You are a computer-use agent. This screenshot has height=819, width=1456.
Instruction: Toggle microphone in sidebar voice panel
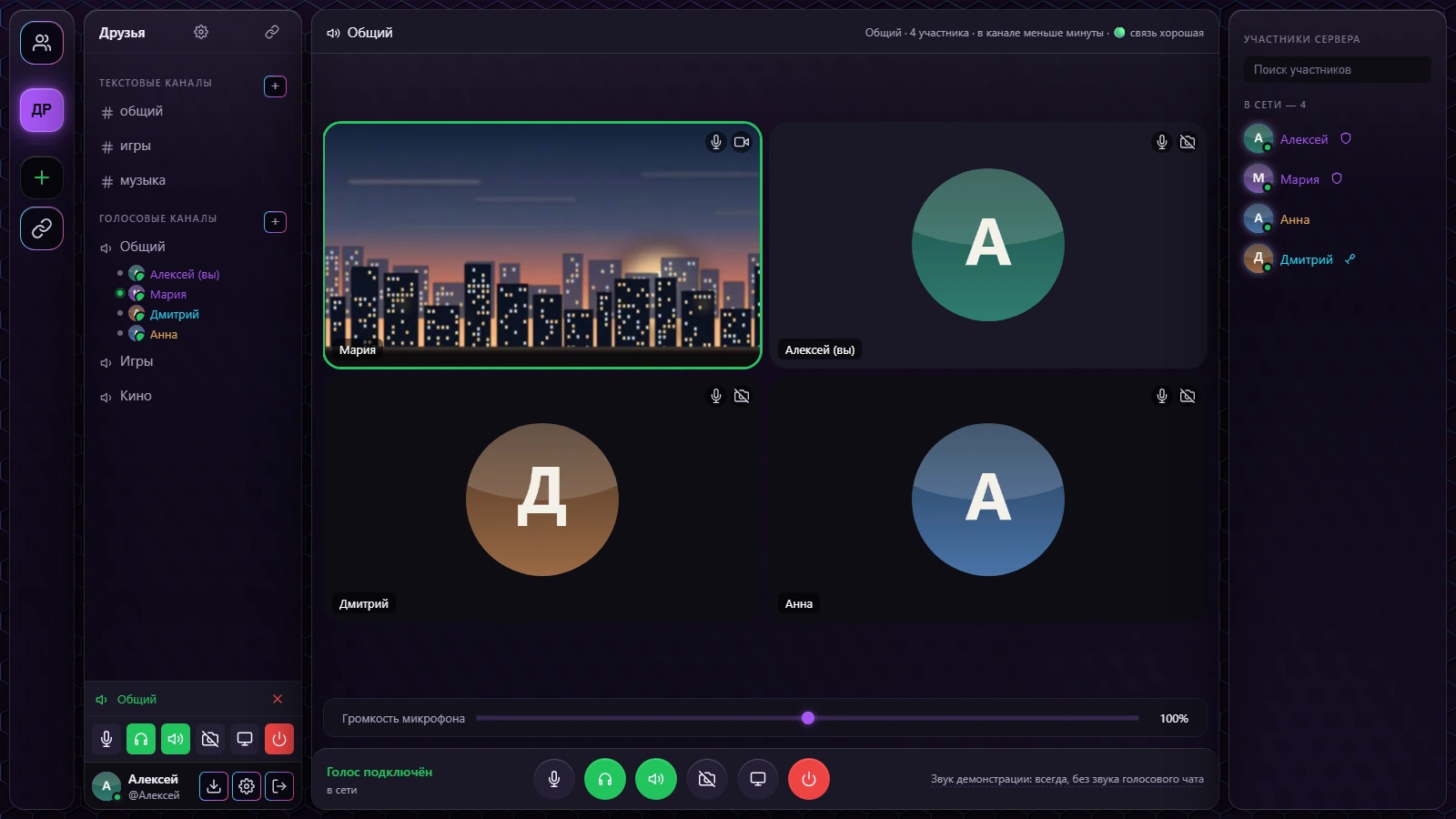click(106, 739)
